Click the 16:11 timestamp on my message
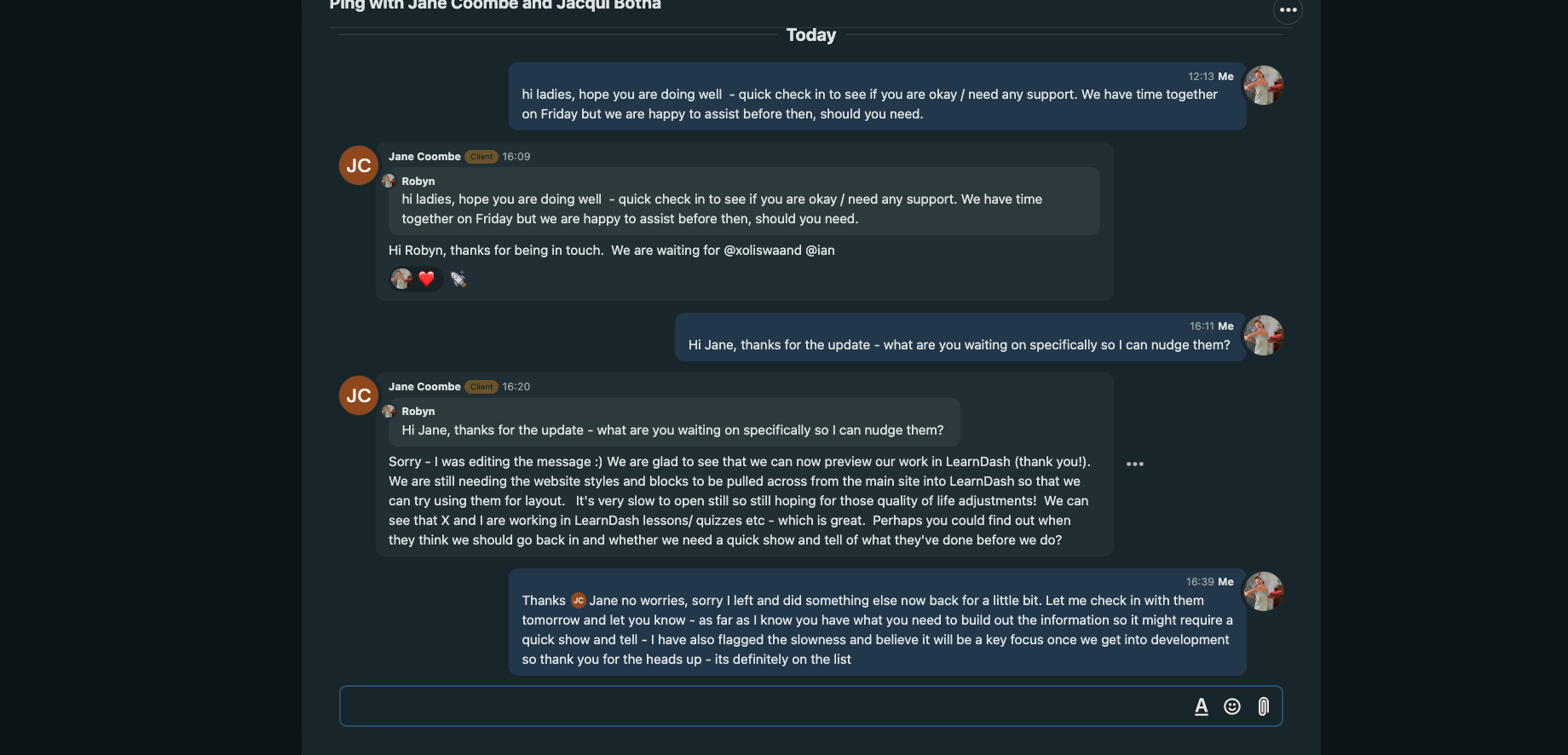Screen dimensions: 1568x755 pos(1202,326)
